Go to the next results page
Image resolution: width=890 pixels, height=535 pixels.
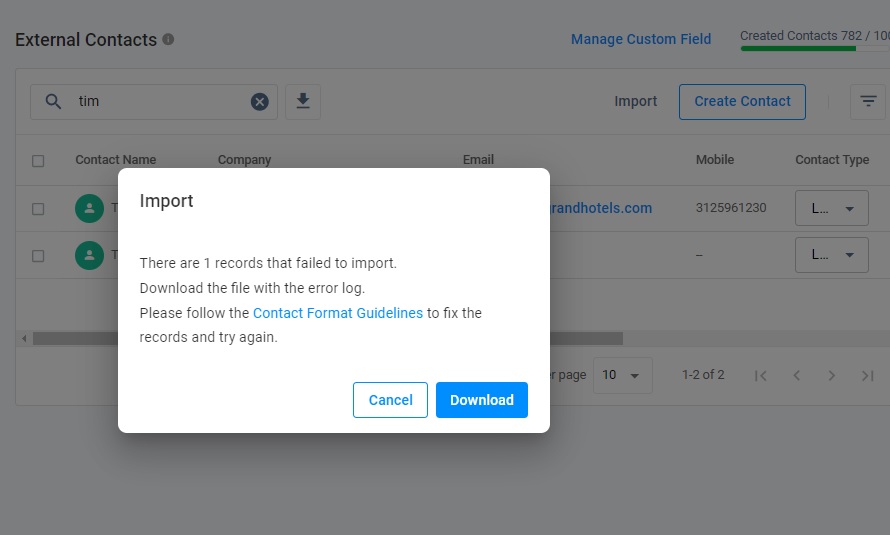pyautogui.click(x=832, y=376)
